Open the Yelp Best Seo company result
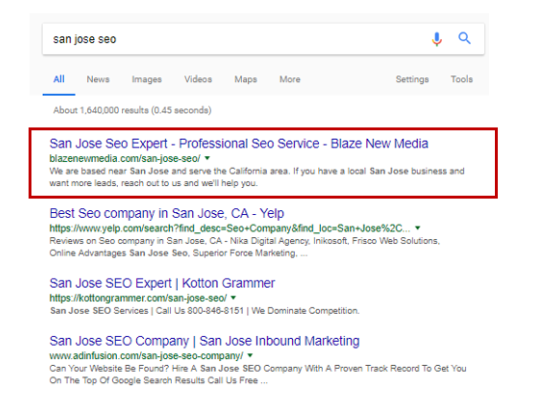 coord(167,213)
